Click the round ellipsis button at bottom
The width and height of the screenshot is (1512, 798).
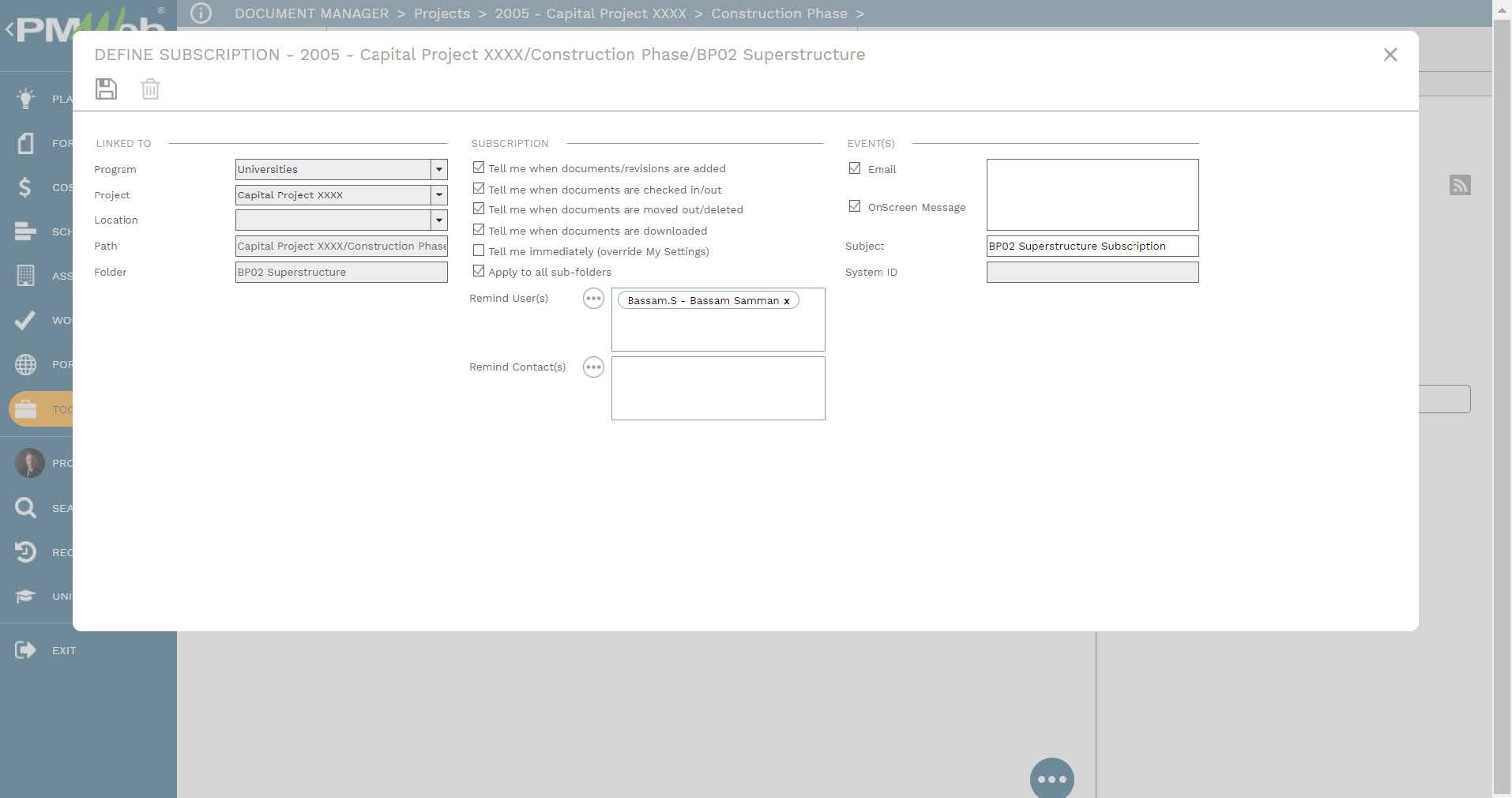click(x=1052, y=778)
